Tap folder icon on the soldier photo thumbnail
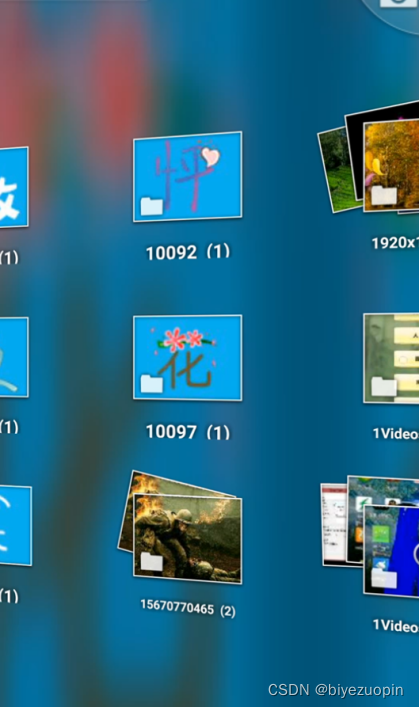The width and height of the screenshot is (419, 708). [151, 562]
